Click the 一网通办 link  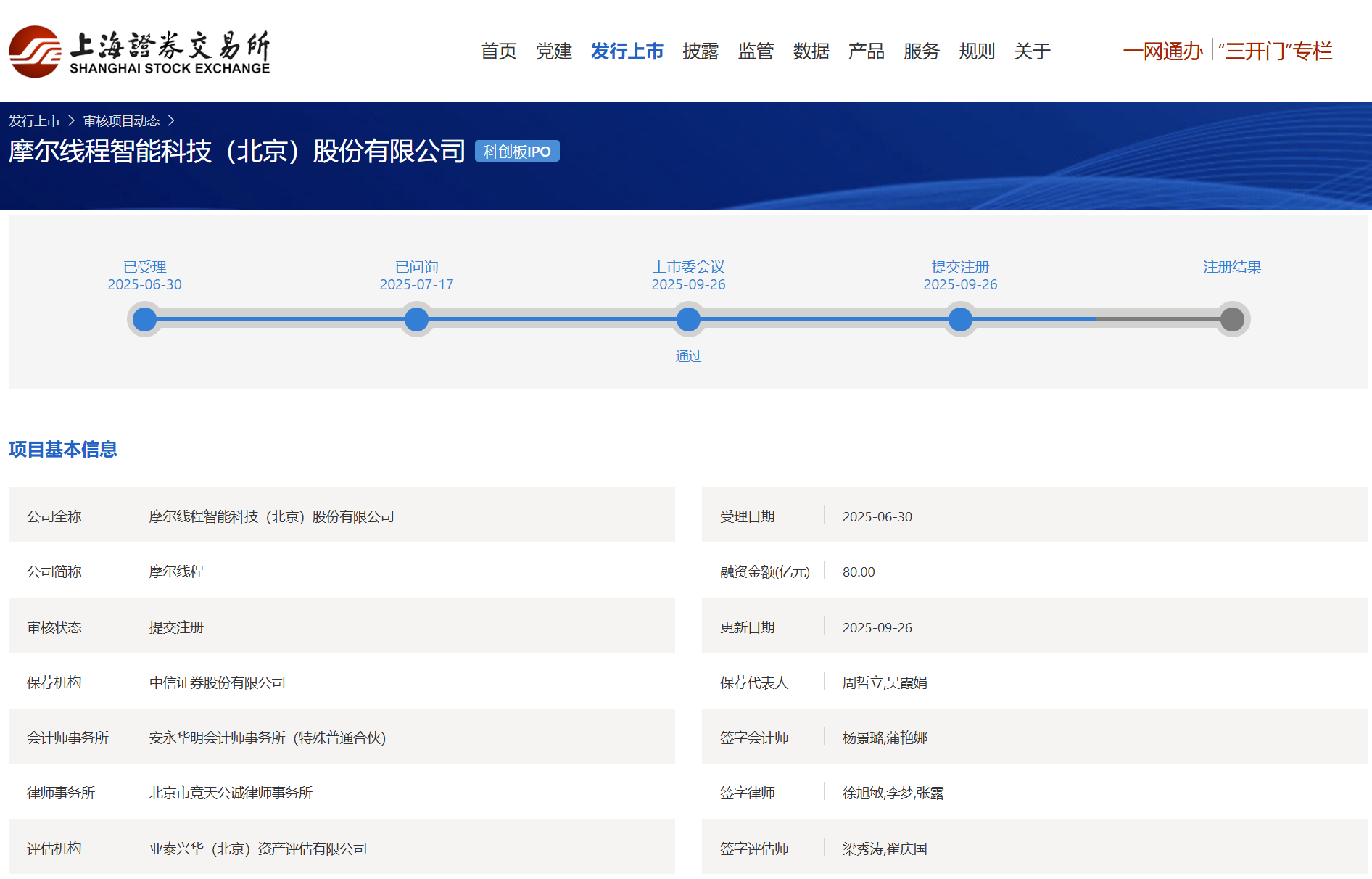pyautogui.click(x=1162, y=51)
